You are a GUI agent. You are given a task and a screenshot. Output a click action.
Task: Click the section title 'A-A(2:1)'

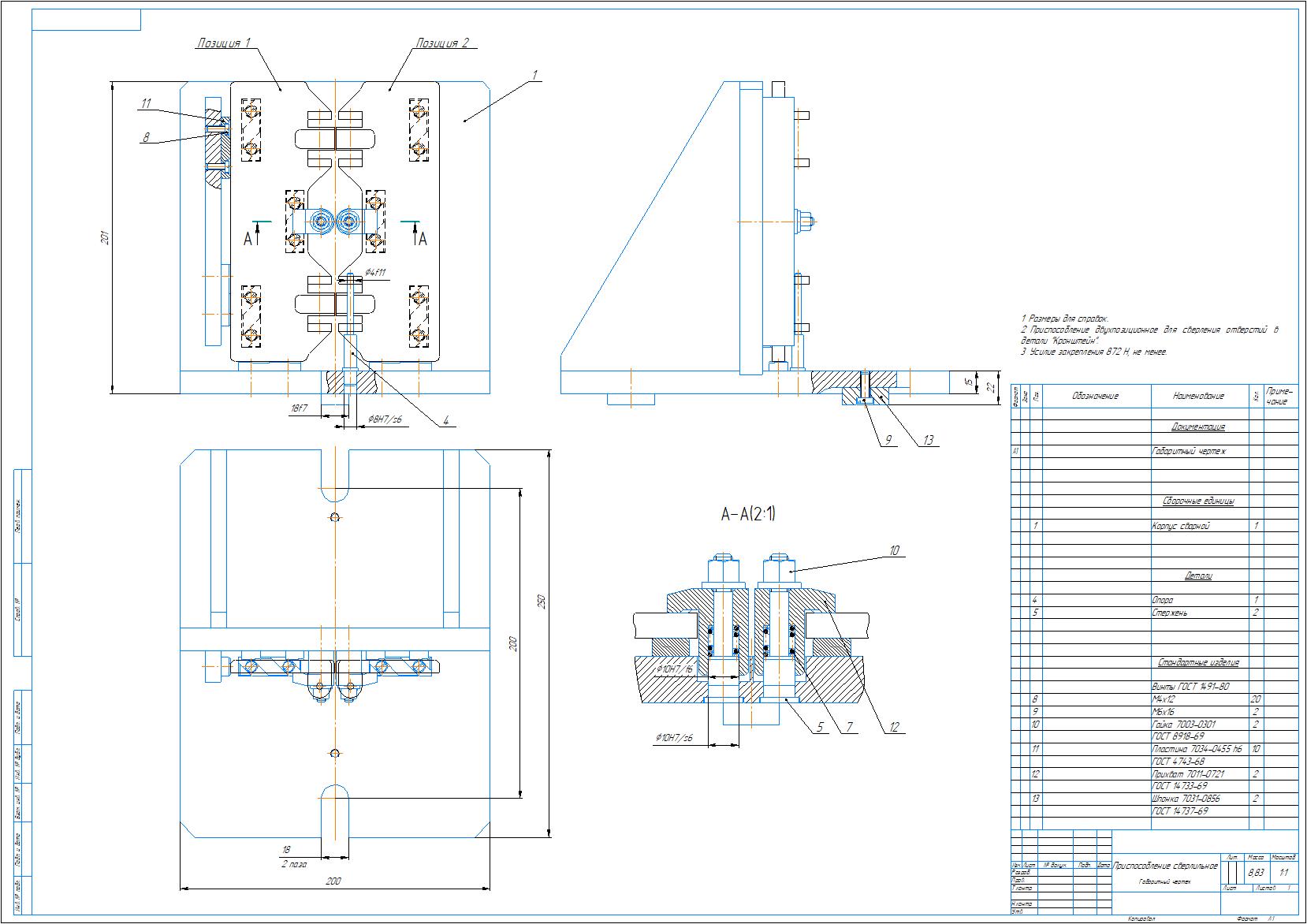(748, 515)
